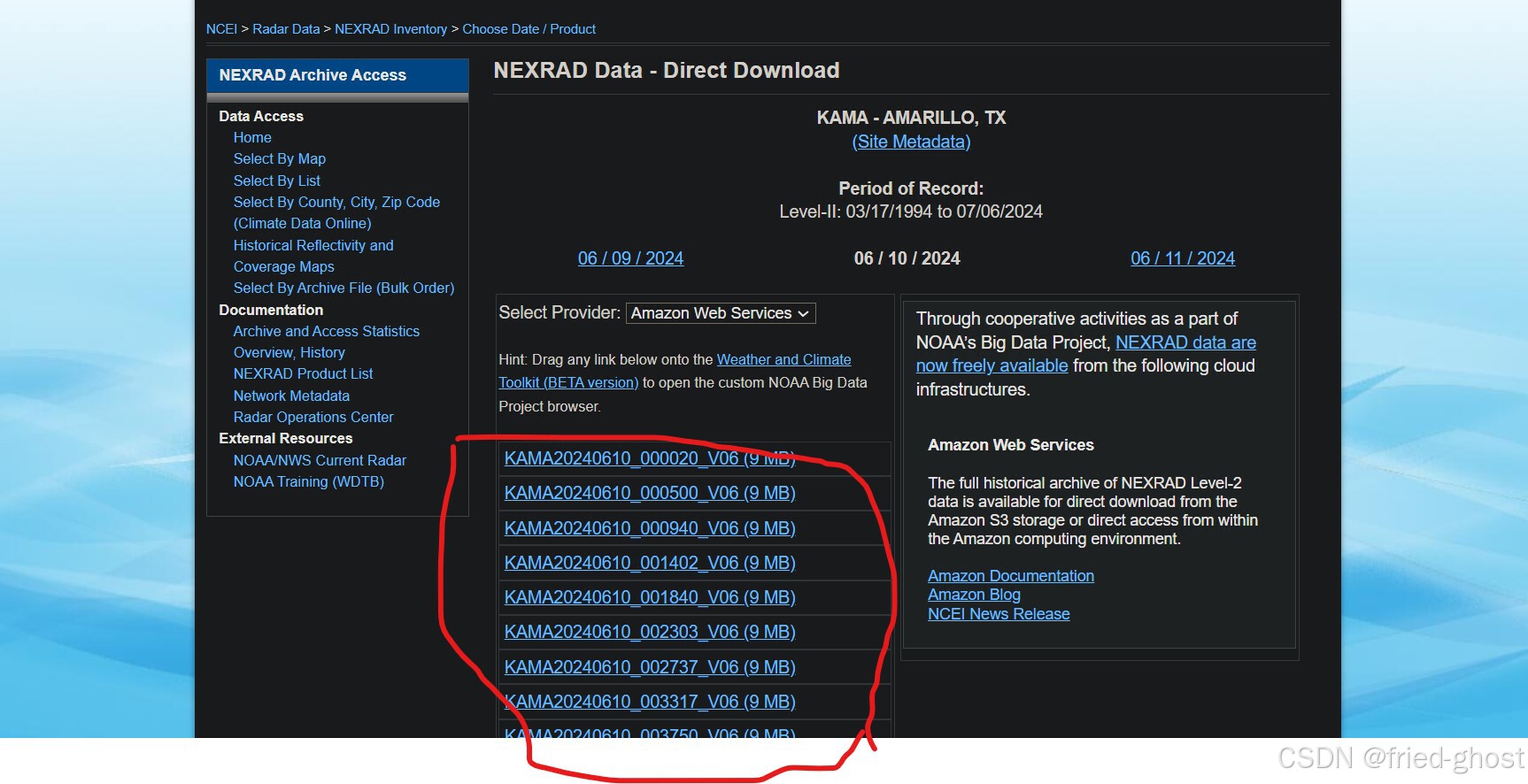
Task: Open the NCEI breadcrumb link
Action: click(221, 29)
